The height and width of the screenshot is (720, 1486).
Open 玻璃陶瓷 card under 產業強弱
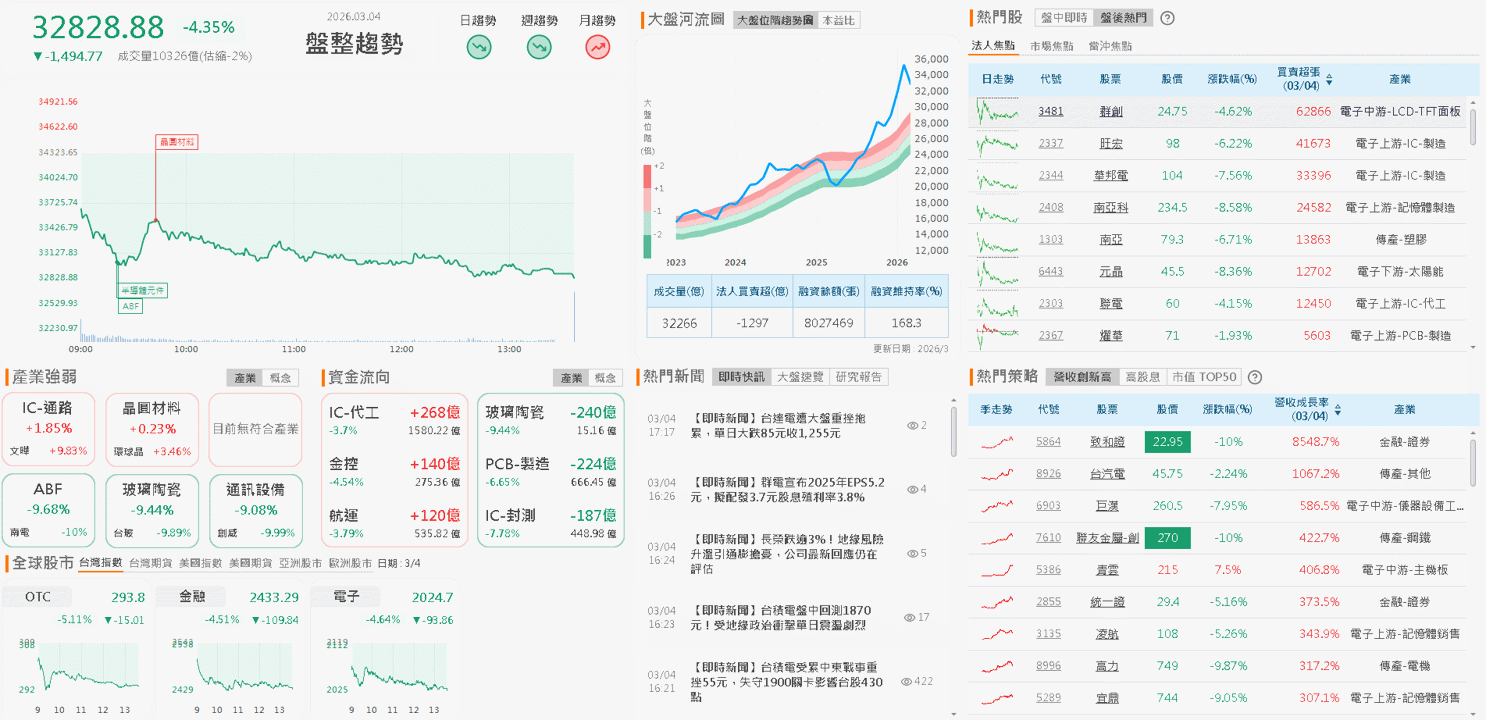coord(152,511)
